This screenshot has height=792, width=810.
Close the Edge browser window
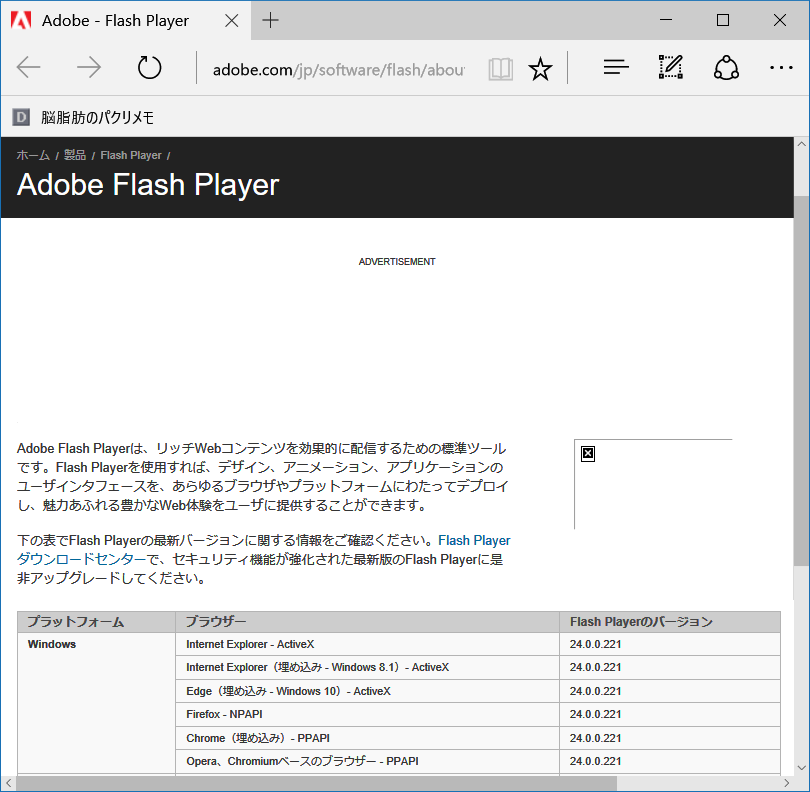tap(780, 20)
